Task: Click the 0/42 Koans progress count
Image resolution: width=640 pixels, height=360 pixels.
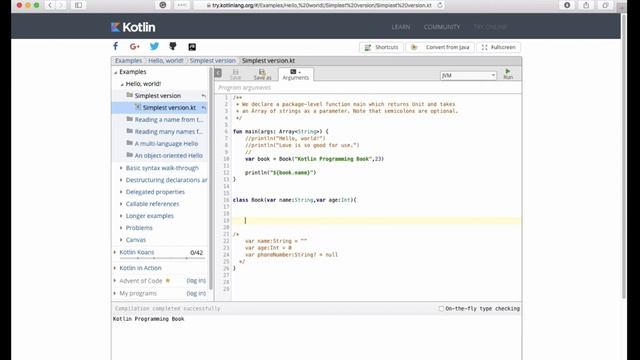Action: [196, 253]
